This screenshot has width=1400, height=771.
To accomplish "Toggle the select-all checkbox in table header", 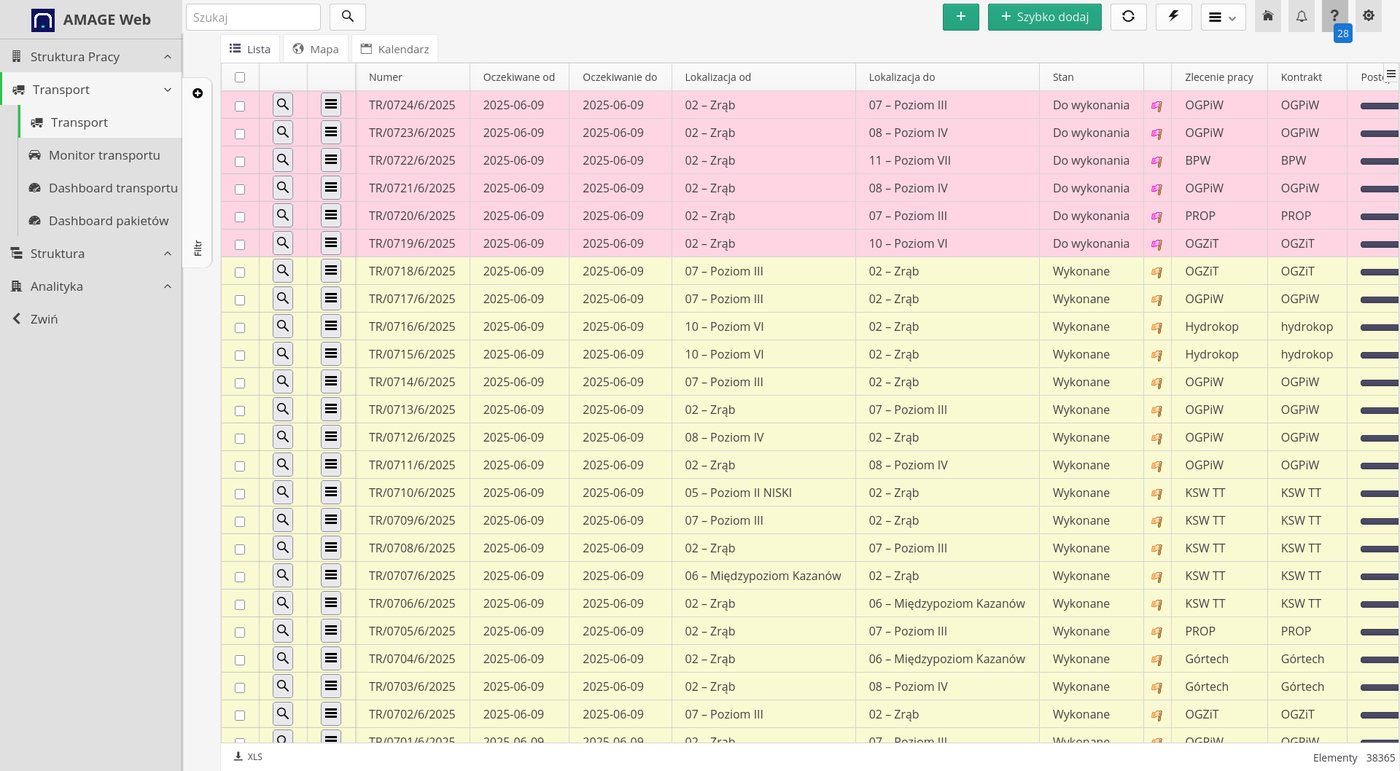I will (x=240, y=77).
